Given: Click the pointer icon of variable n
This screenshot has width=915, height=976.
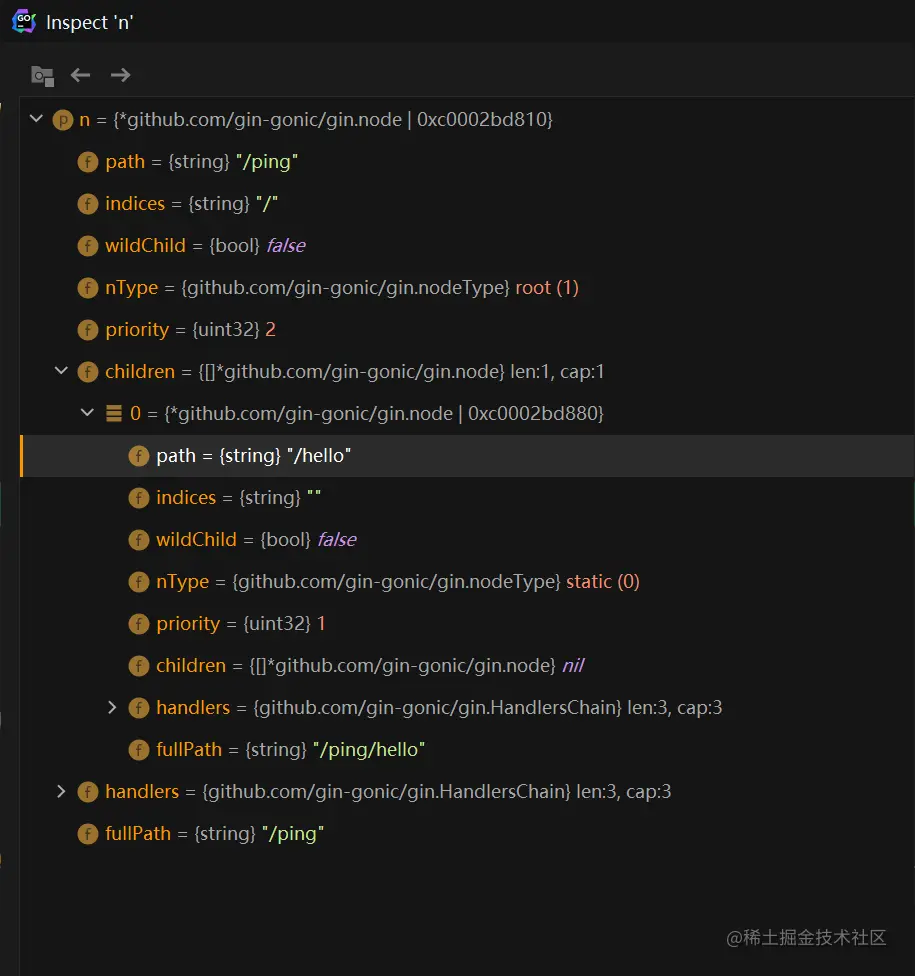Looking at the screenshot, I should click(63, 120).
